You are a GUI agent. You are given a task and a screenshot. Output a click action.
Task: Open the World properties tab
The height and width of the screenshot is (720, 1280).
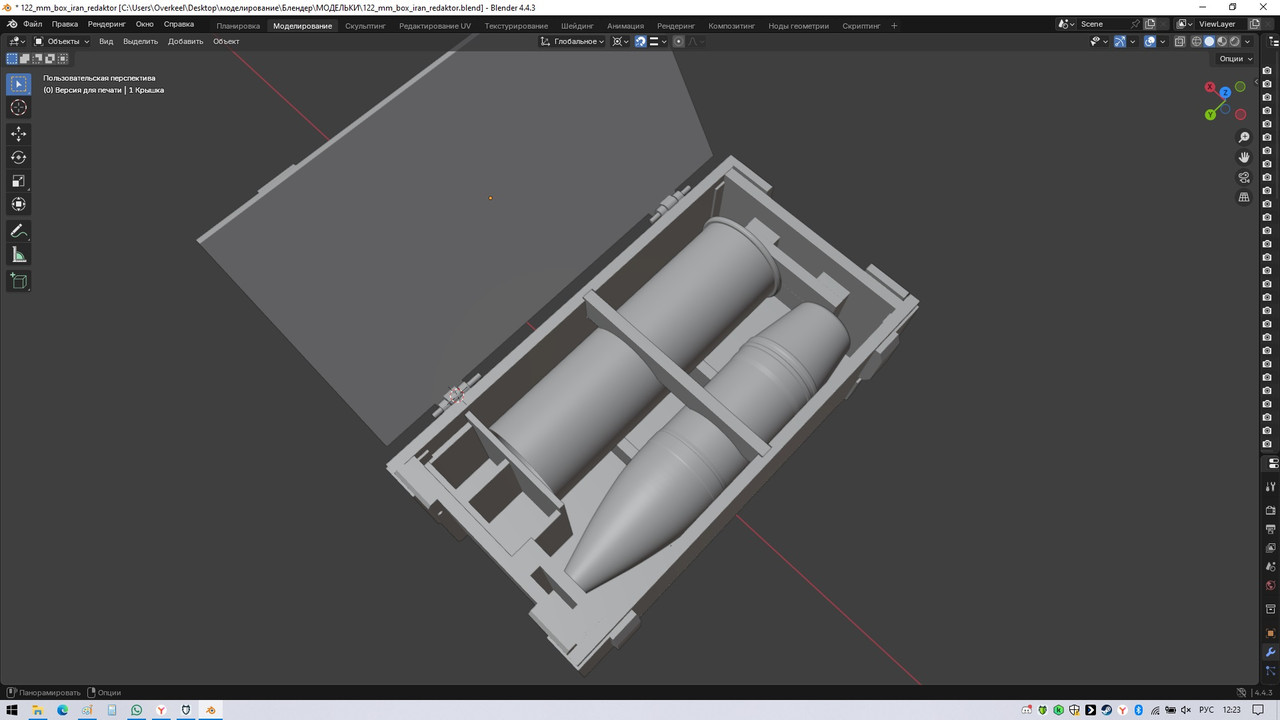(x=1270, y=586)
